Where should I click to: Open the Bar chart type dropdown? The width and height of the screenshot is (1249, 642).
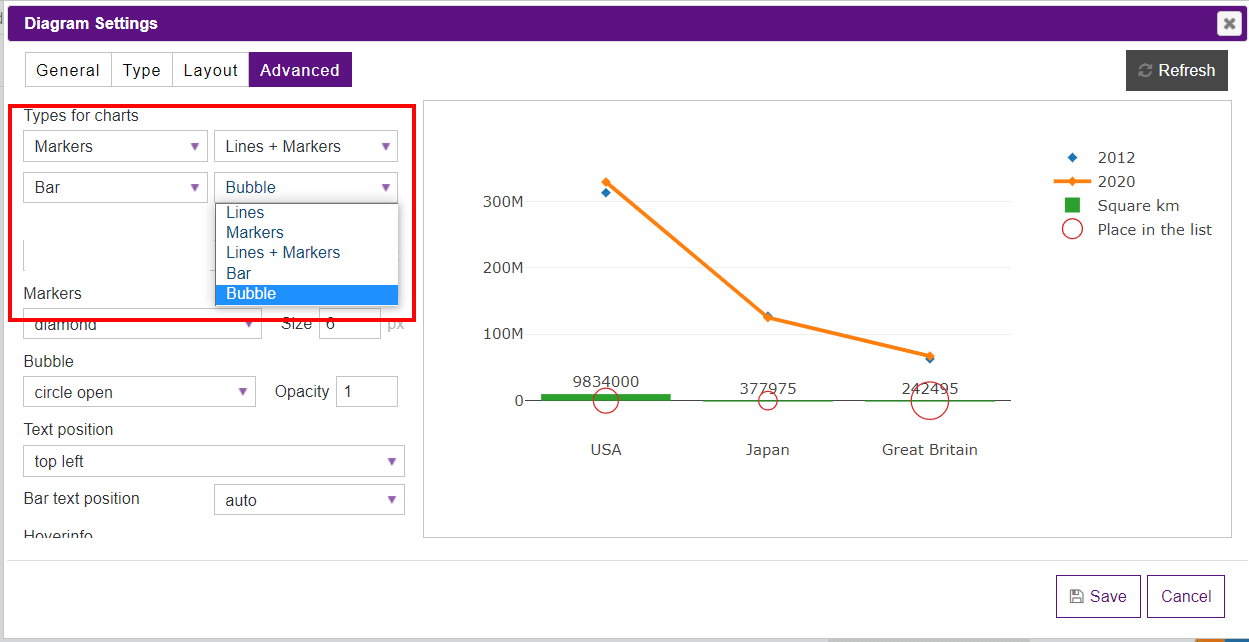(x=114, y=187)
